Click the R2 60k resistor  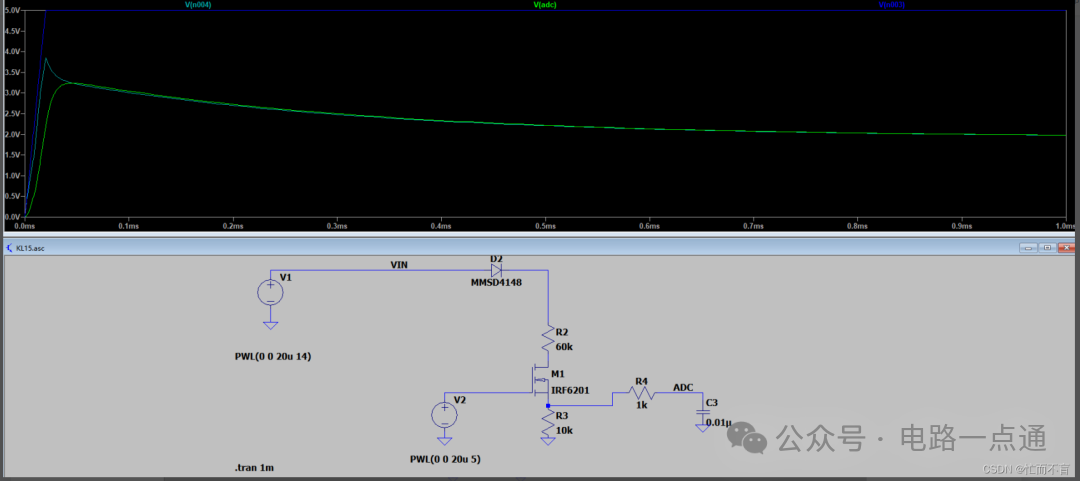coord(548,340)
